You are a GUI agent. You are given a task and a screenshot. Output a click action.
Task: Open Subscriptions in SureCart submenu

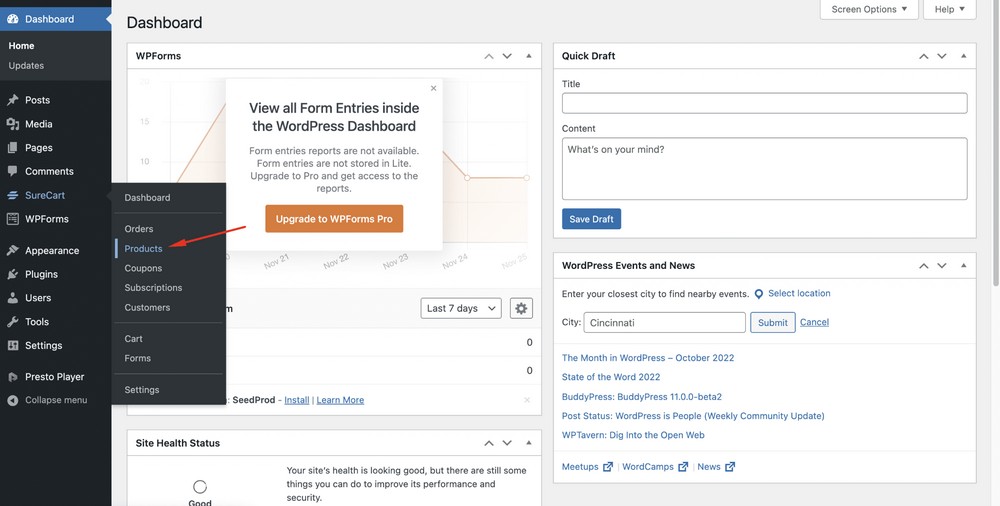(x=153, y=288)
